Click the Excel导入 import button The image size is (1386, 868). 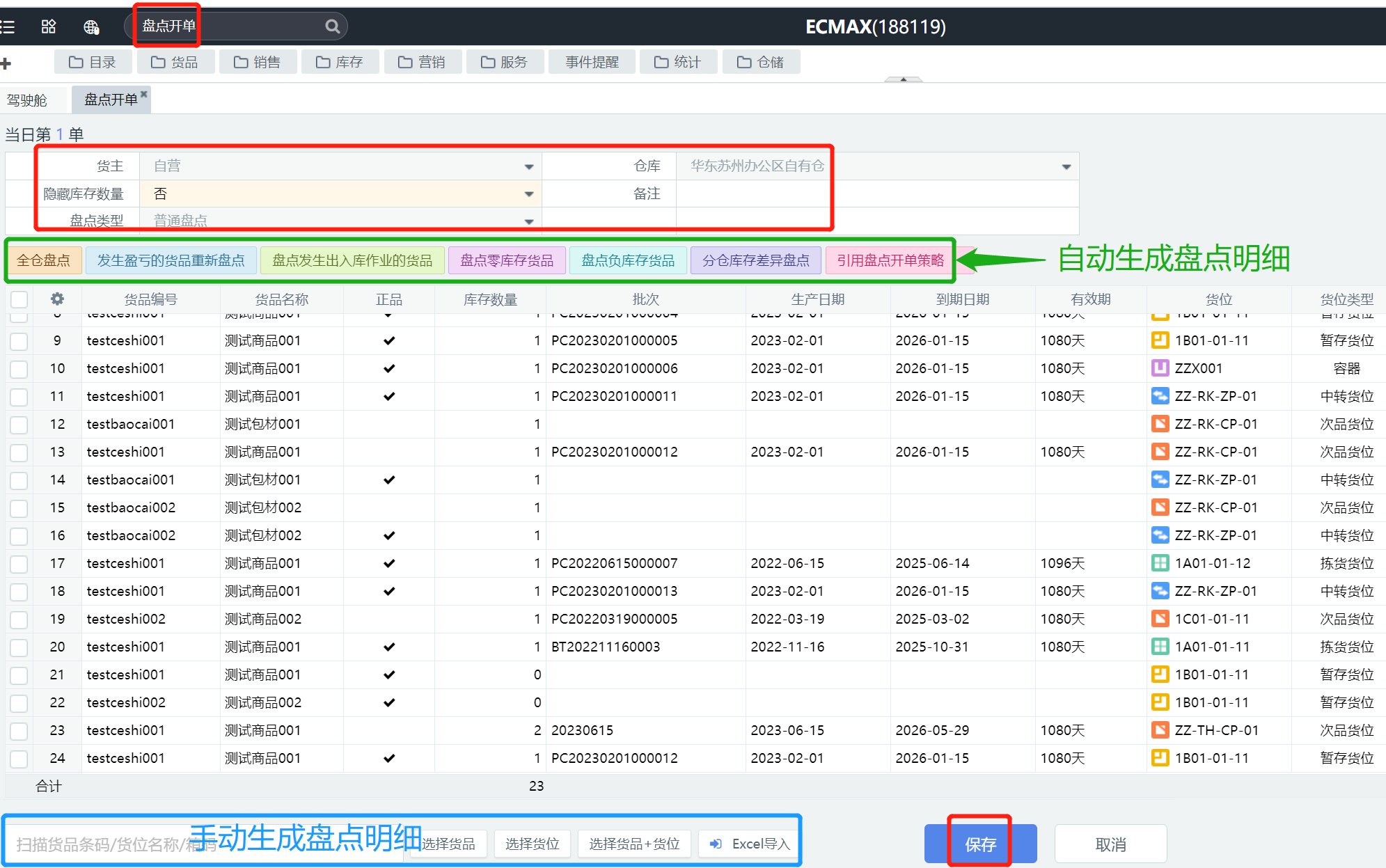[750, 844]
